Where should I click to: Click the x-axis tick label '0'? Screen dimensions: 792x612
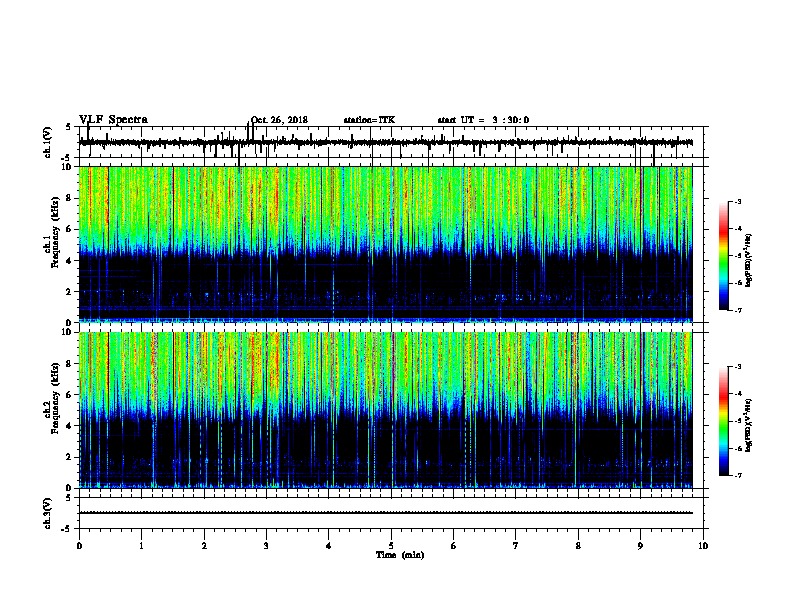pyautogui.click(x=79, y=546)
